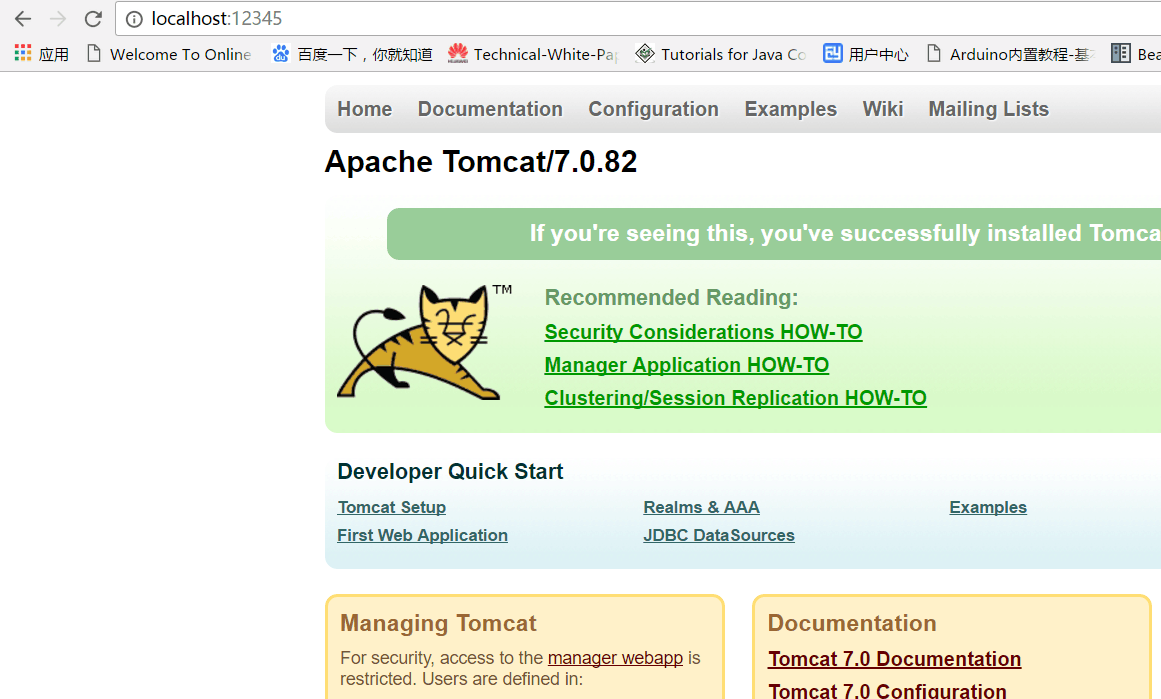Image resolution: width=1161 pixels, height=699 pixels.
Task: Open the manager webapp link
Action: coord(615,658)
